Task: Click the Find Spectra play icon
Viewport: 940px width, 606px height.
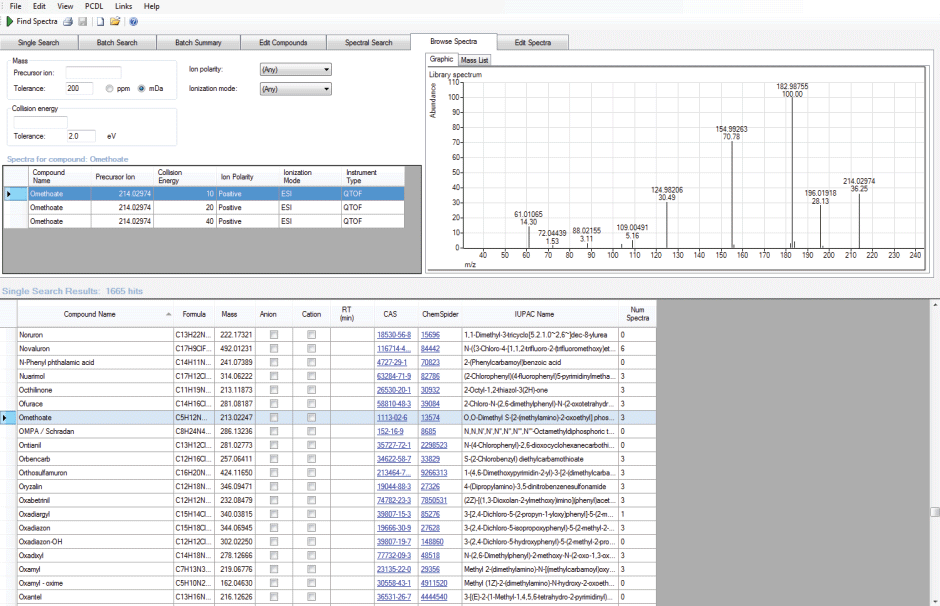Action: click(10, 21)
